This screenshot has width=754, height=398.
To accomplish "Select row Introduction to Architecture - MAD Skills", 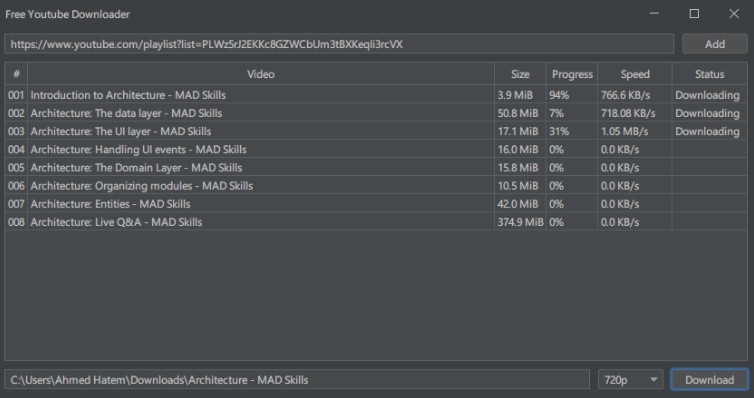I will point(376,95).
